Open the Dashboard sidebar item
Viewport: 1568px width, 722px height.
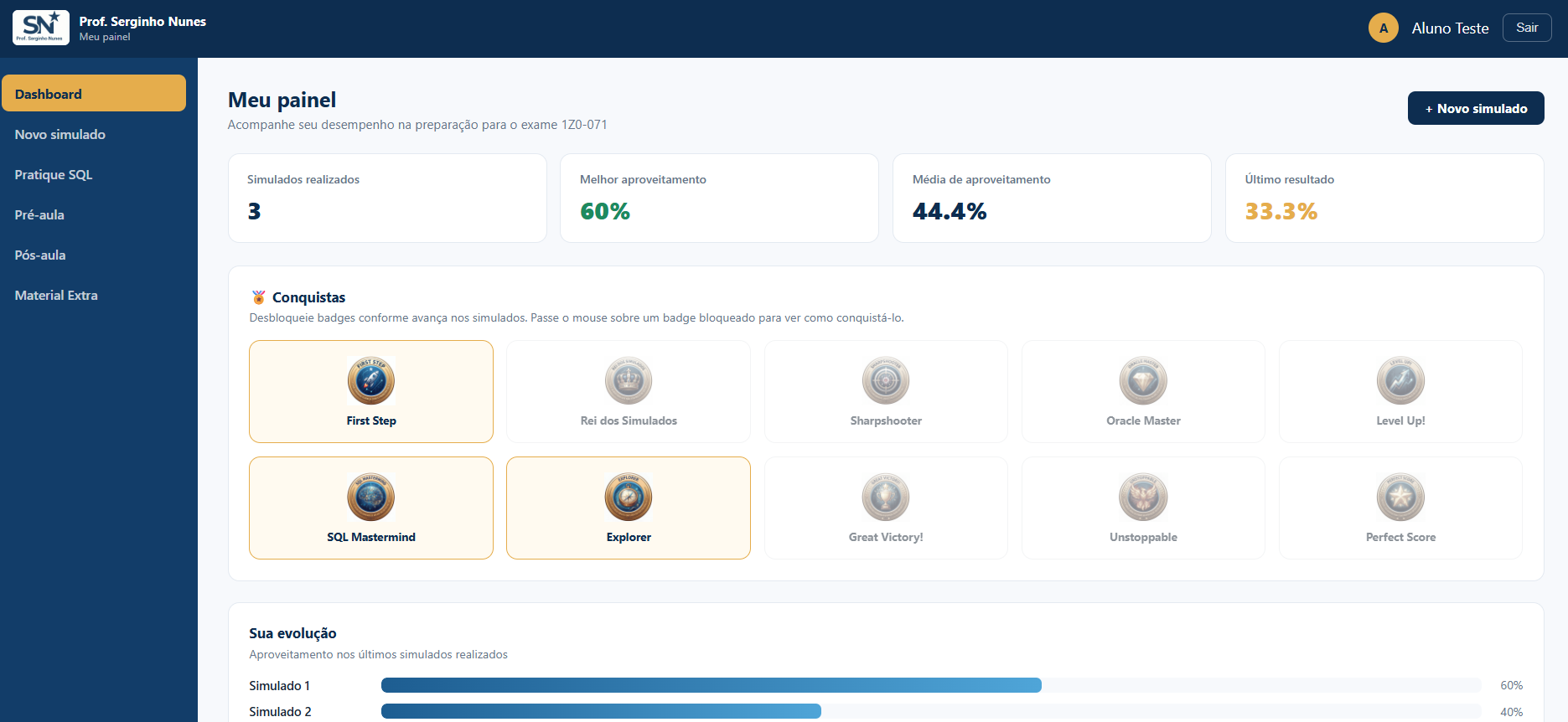point(94,93)
